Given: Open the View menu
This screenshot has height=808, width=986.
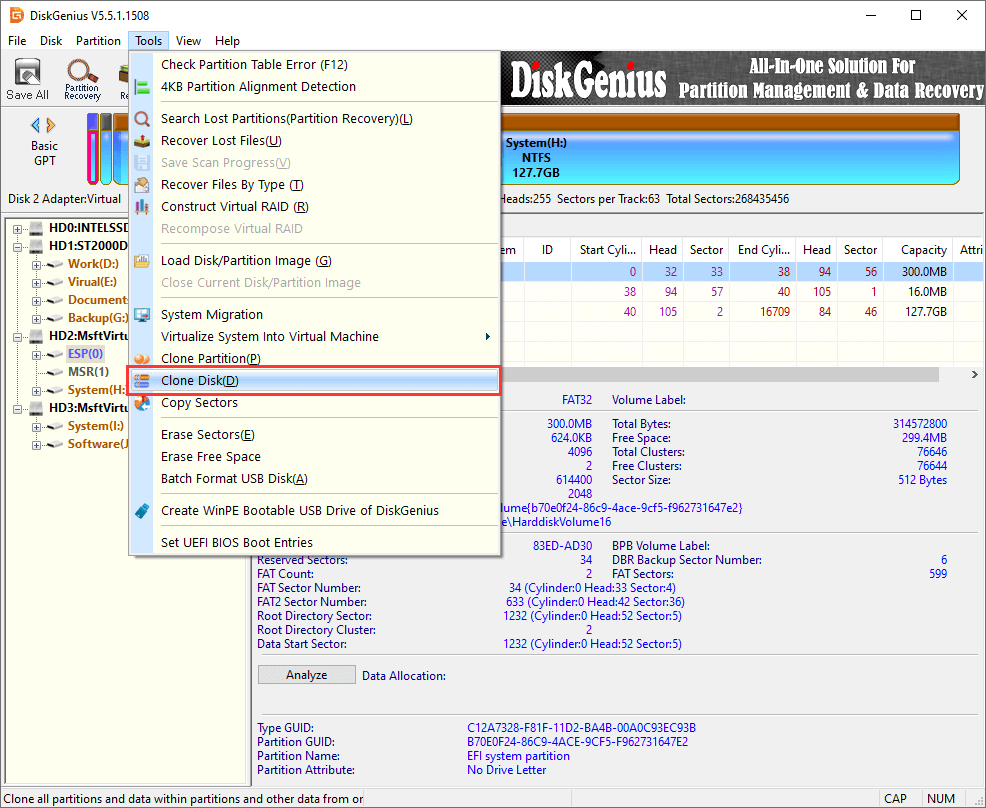Looking at the screenshot, I should (x=188, y=41).
